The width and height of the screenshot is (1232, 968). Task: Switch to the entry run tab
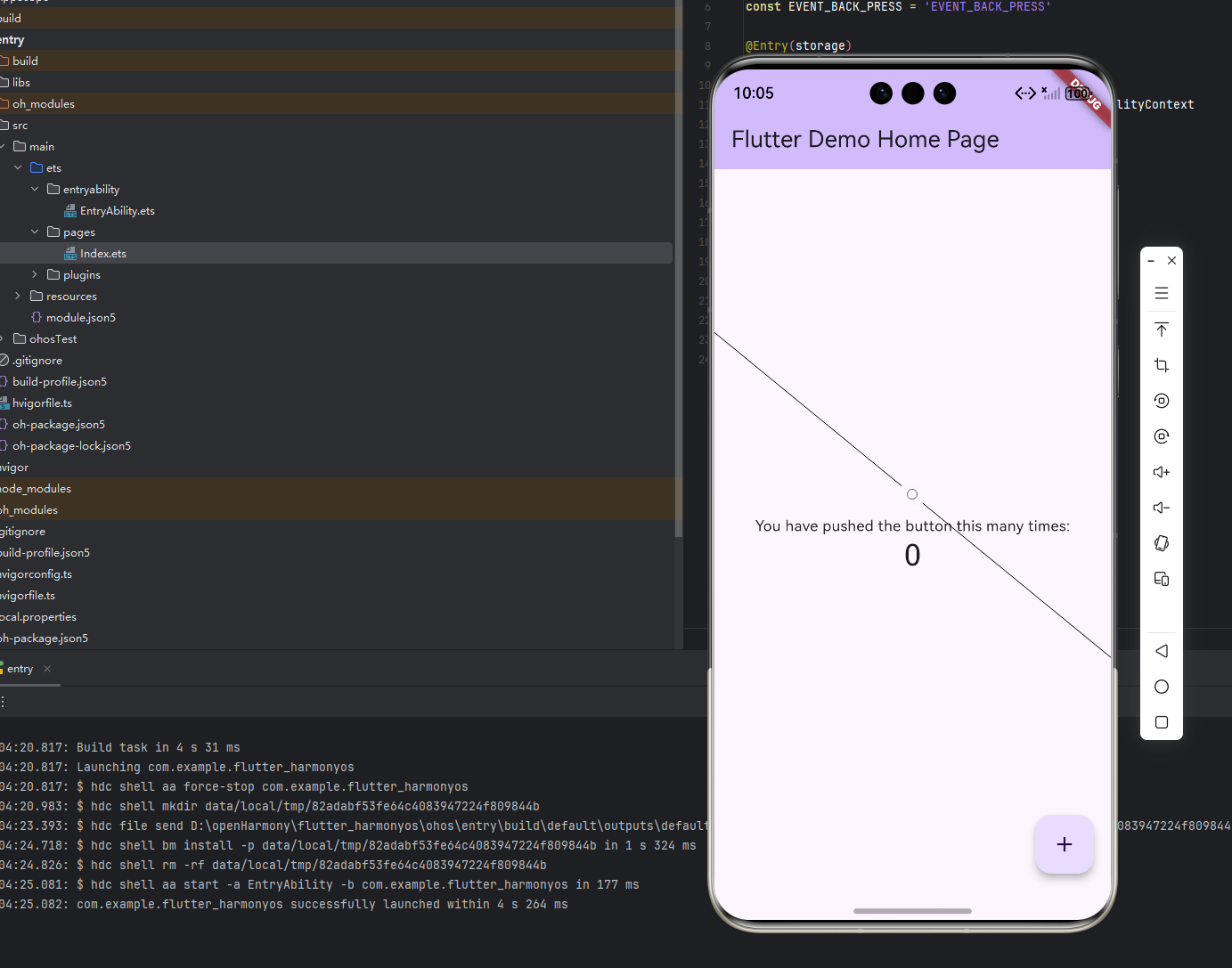tap(20, 669)
